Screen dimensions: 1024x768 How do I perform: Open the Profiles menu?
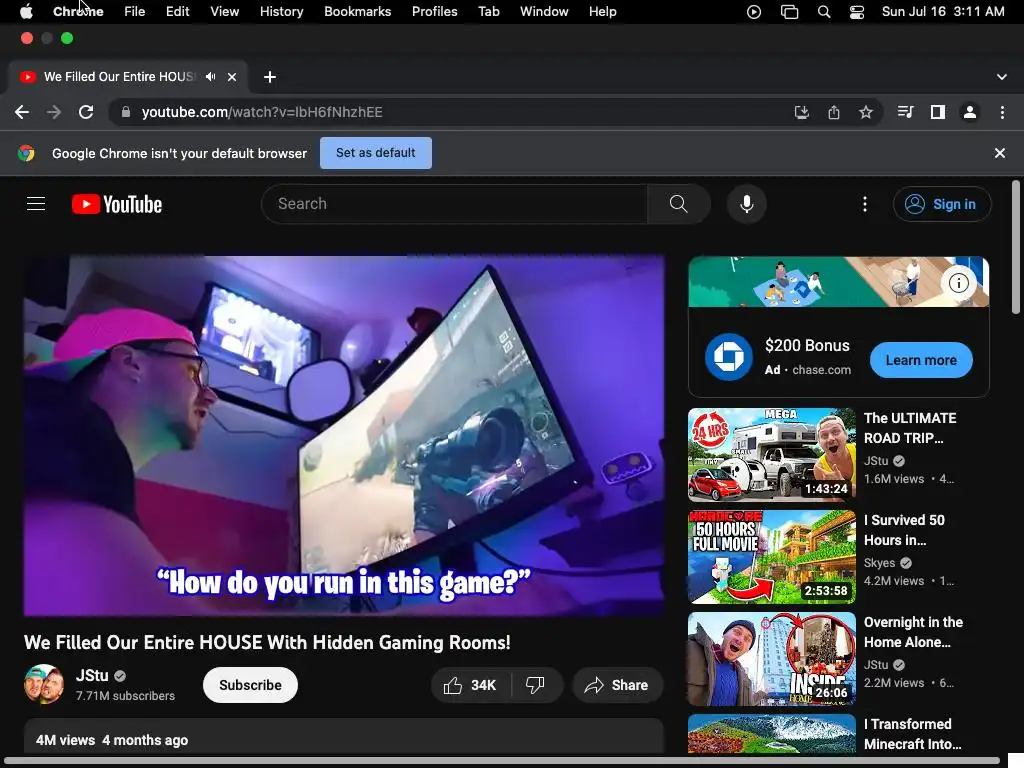point(434,12)
